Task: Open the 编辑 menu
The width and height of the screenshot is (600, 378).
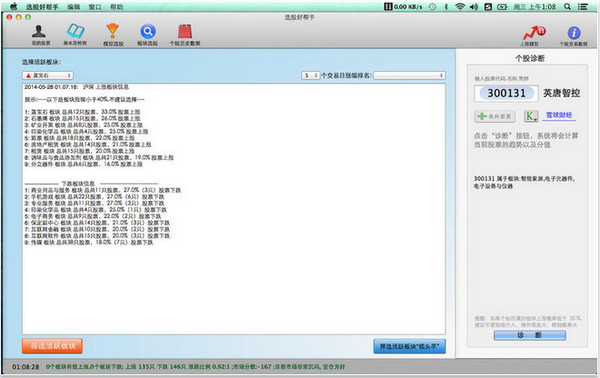Action: pyautogui.click(x=73, y=7)
